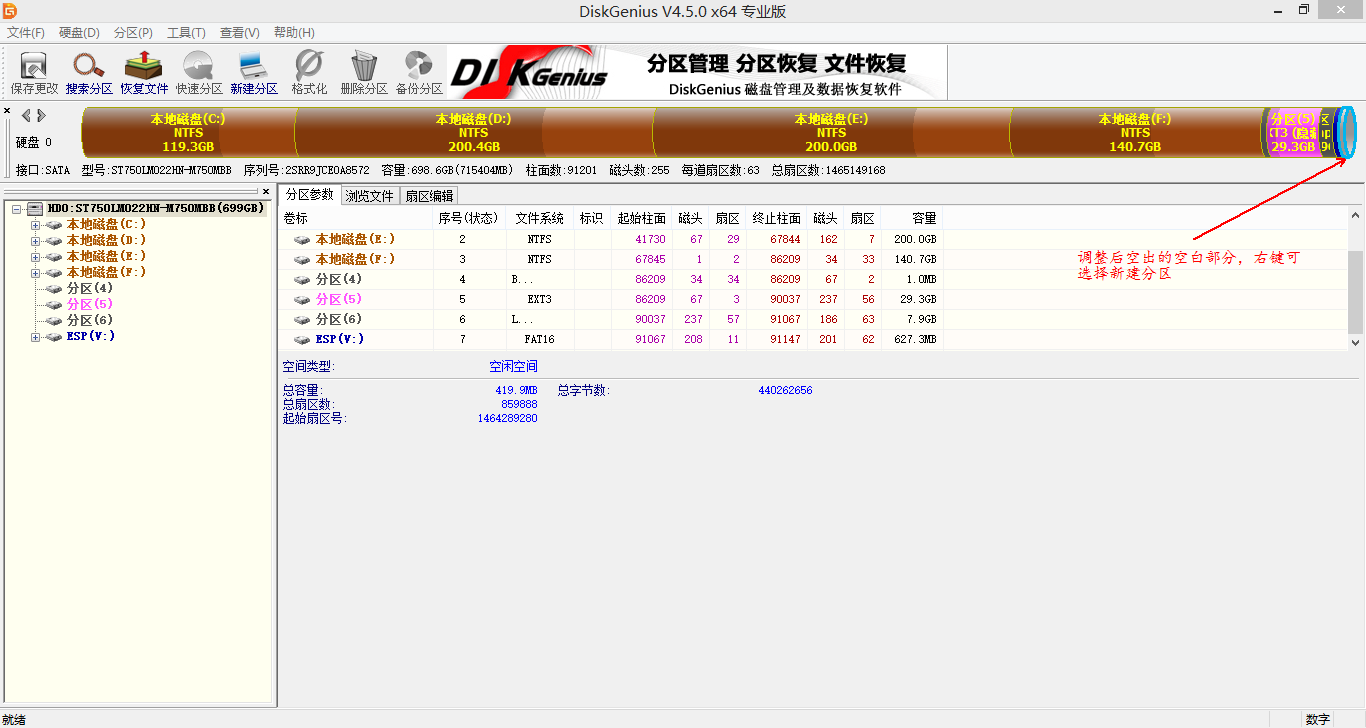This screenshot has width=1366, height=728.
Task: Open the 工具(T) menu
Action: (x=186, y=33)
